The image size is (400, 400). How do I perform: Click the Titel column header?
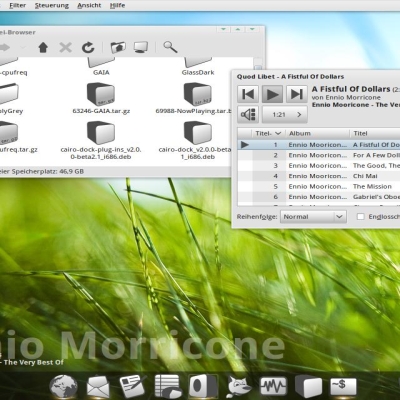[x=375, y=133]
